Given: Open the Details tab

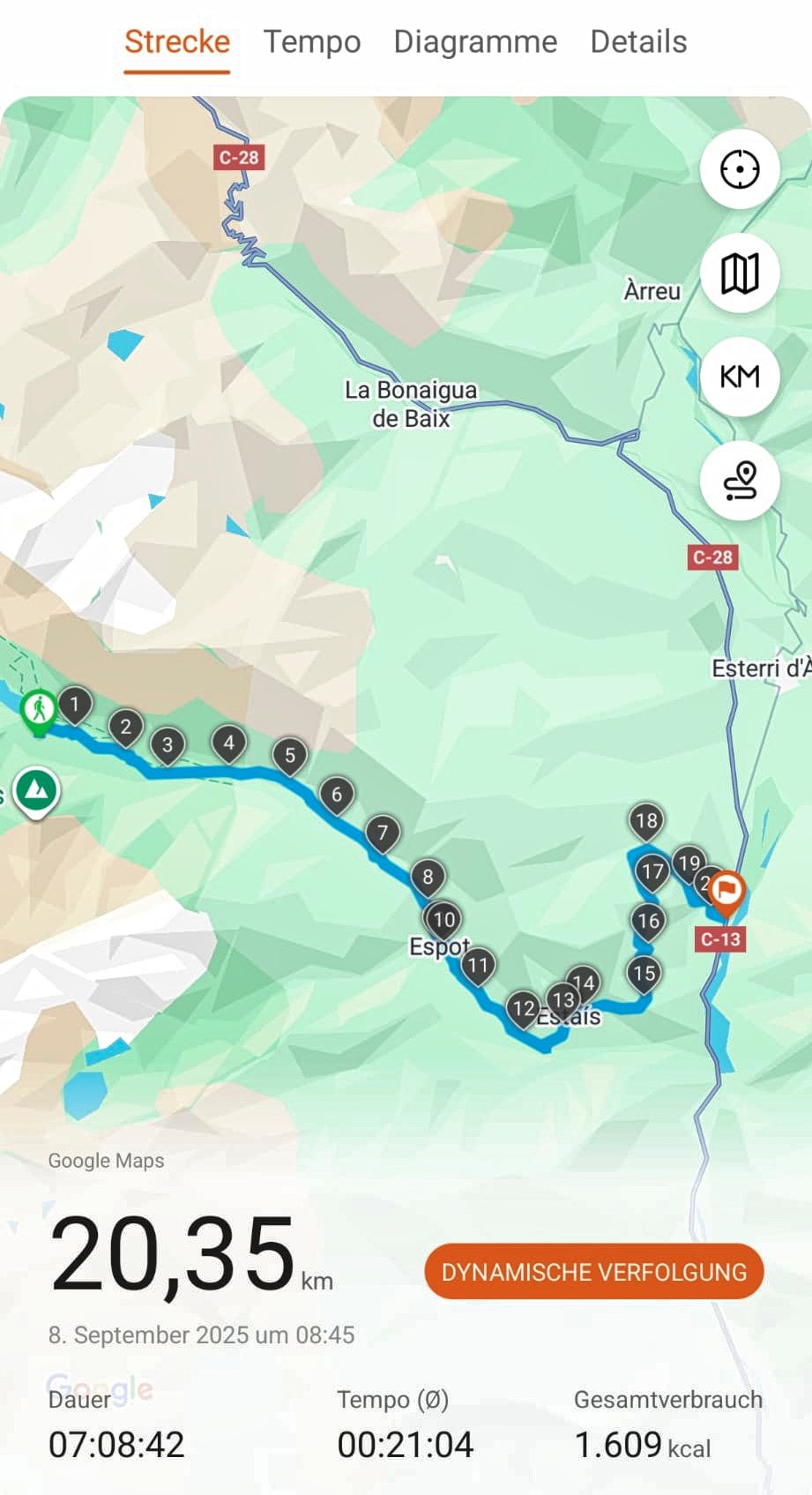Looking at the screenshot, I should [638, 41].
